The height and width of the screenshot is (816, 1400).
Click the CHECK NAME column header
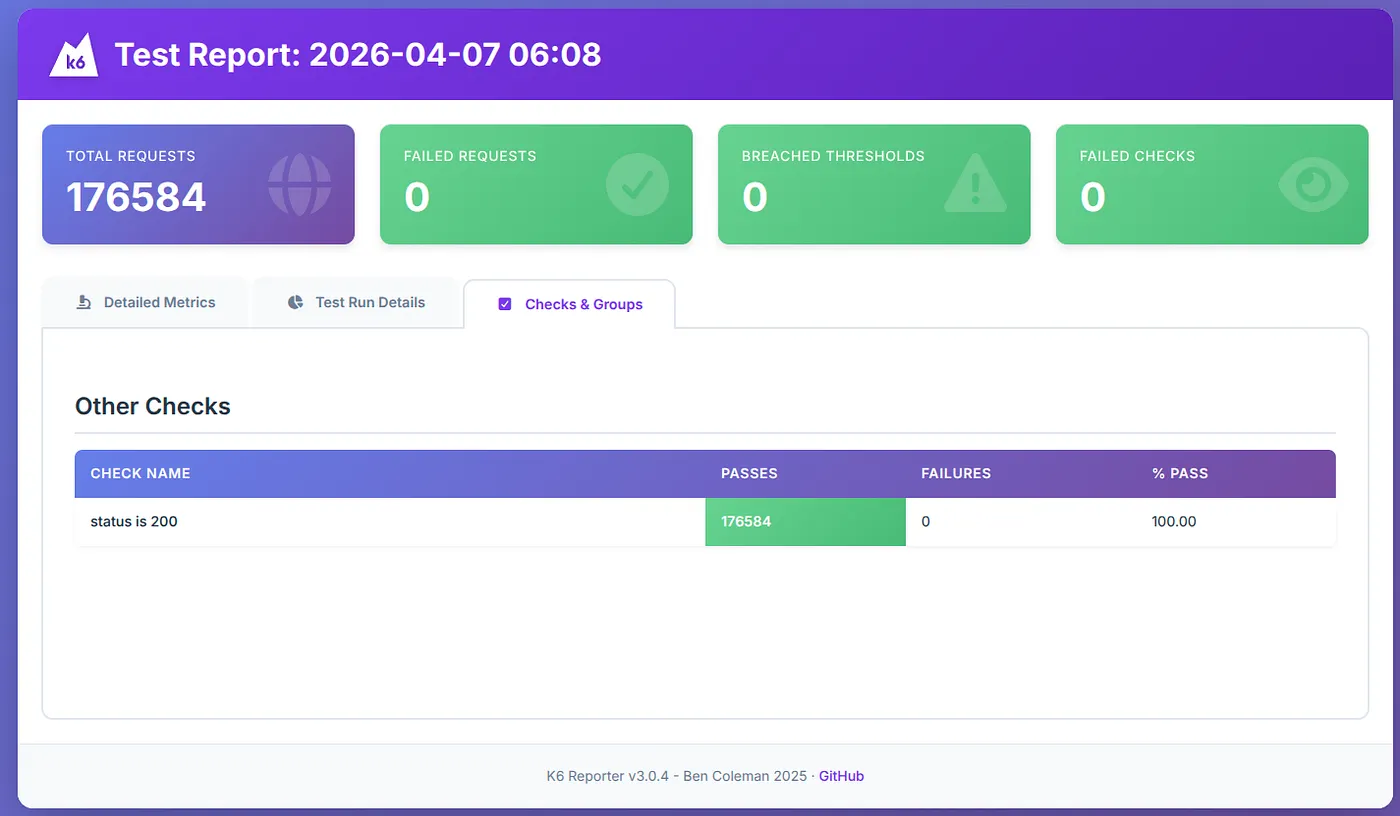(140, 473)
